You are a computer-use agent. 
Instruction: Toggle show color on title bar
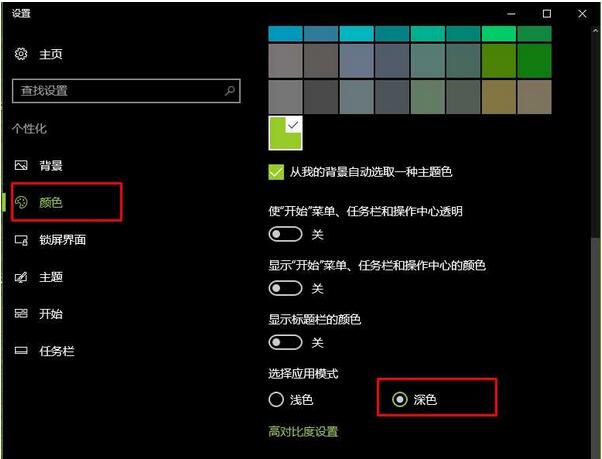285,342
